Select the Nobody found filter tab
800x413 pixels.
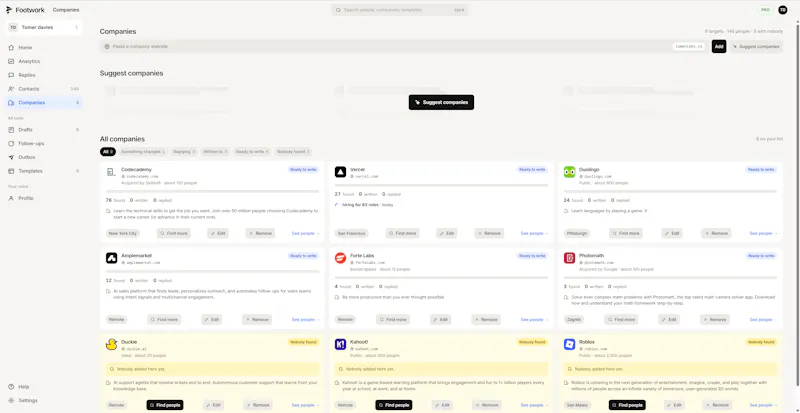point(293,152)
